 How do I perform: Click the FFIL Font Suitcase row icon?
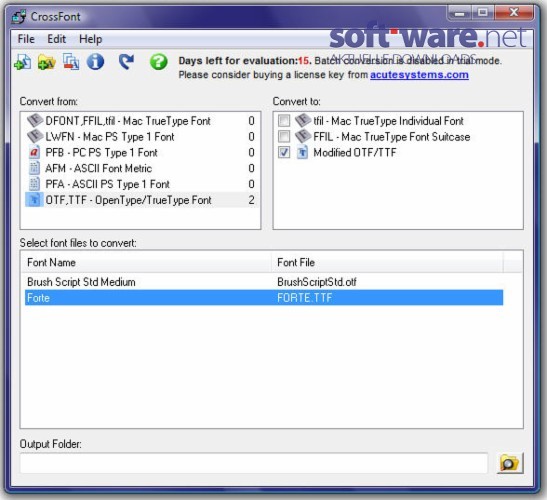pyautogui.click(x=302, y=136)
